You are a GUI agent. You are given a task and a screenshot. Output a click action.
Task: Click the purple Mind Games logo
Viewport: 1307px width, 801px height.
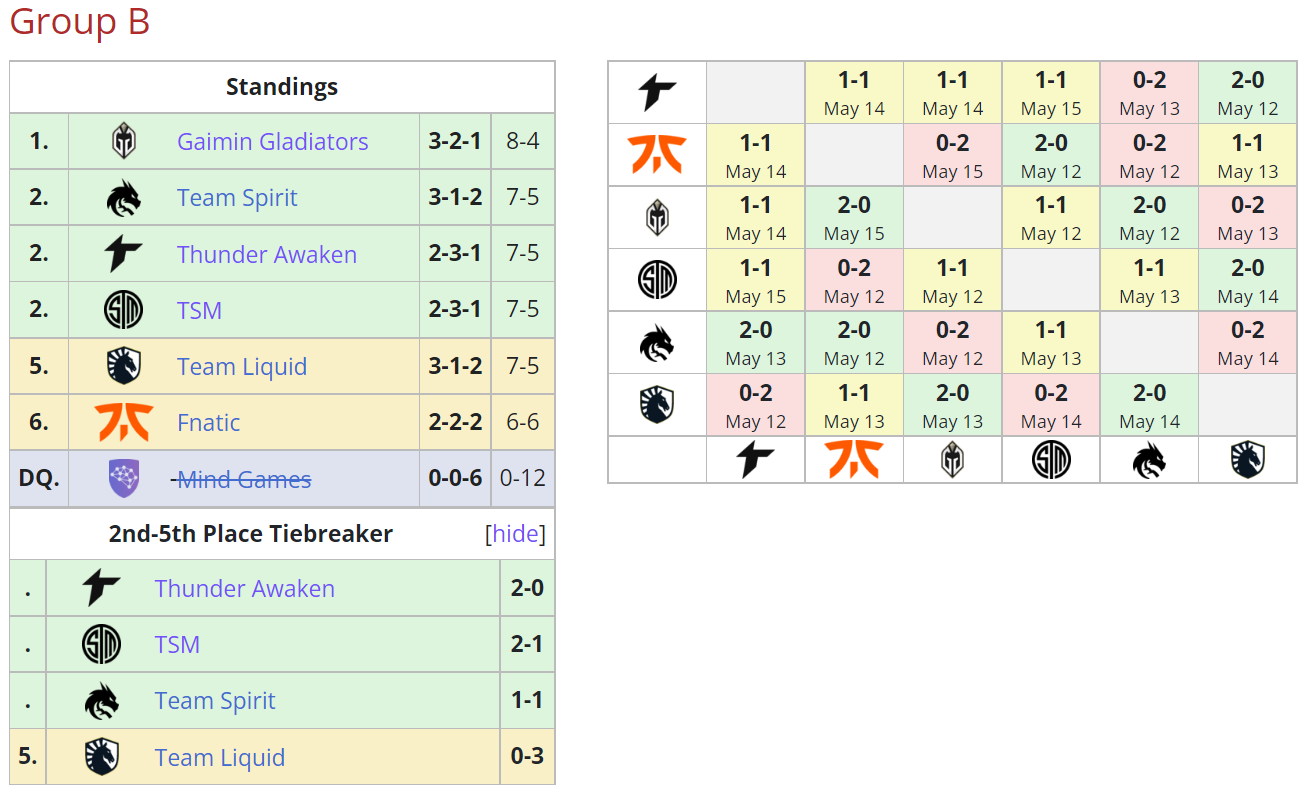click(123, 479)
